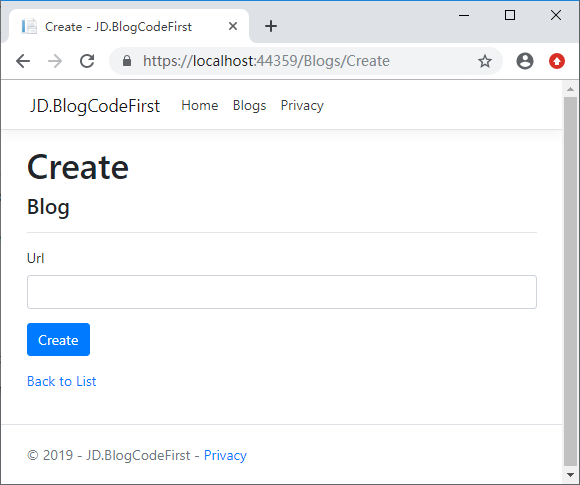View site security via the padlock icon

click(127, 61)
